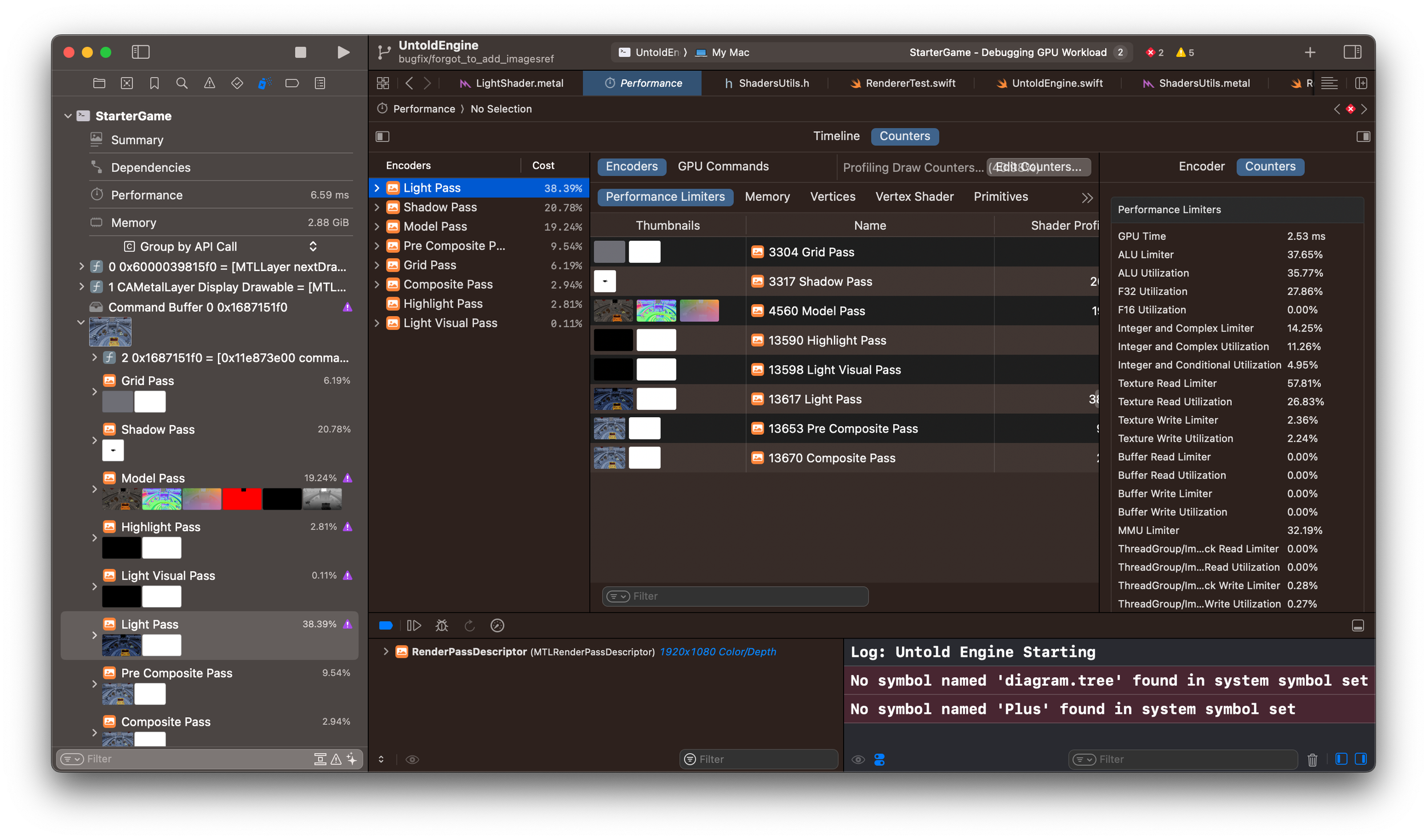The image size is (1427, 840).
Task: Open the Group by API Call popup
Action: click(220, 247)
